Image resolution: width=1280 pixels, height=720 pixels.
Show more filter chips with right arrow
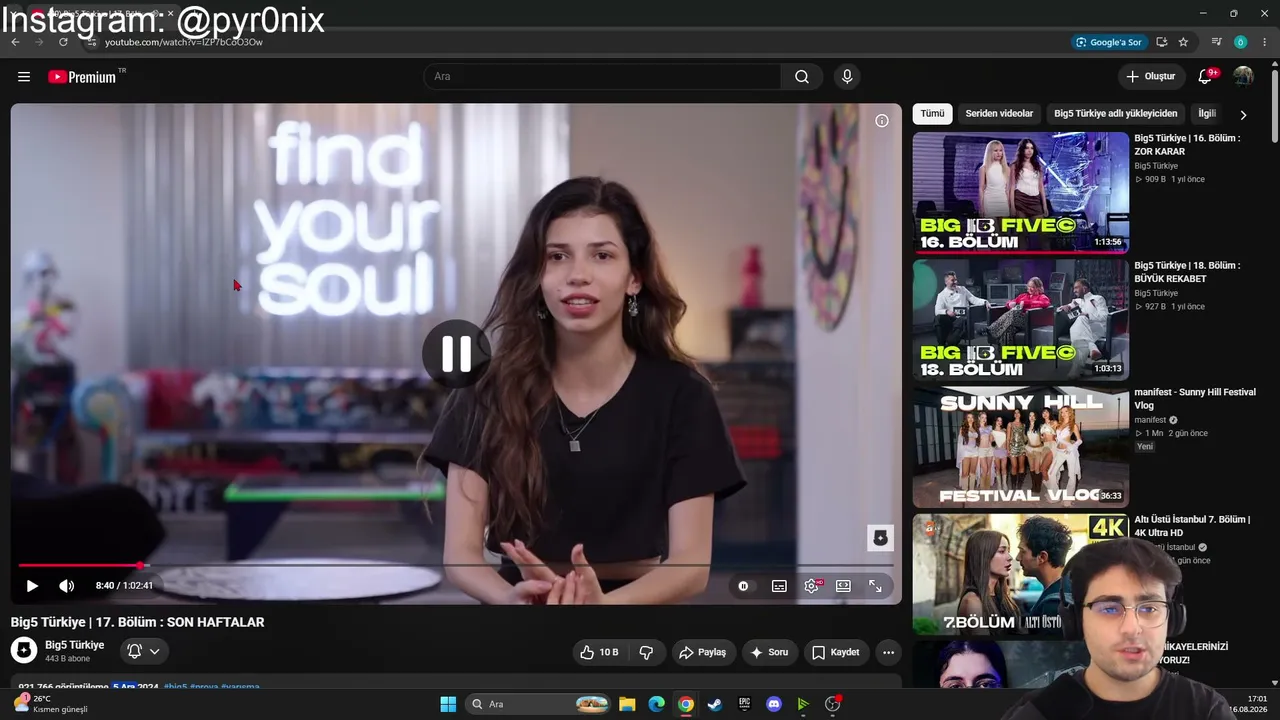[1243, 115]
